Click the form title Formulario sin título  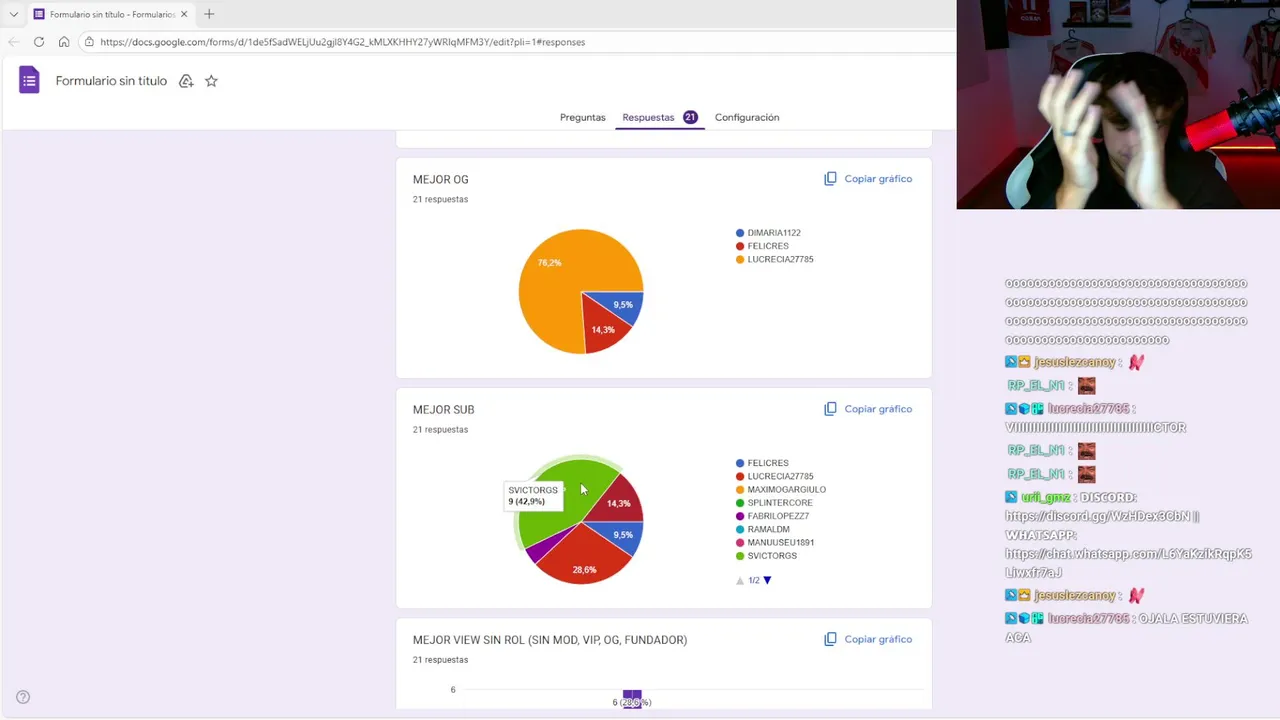point(111,81)
